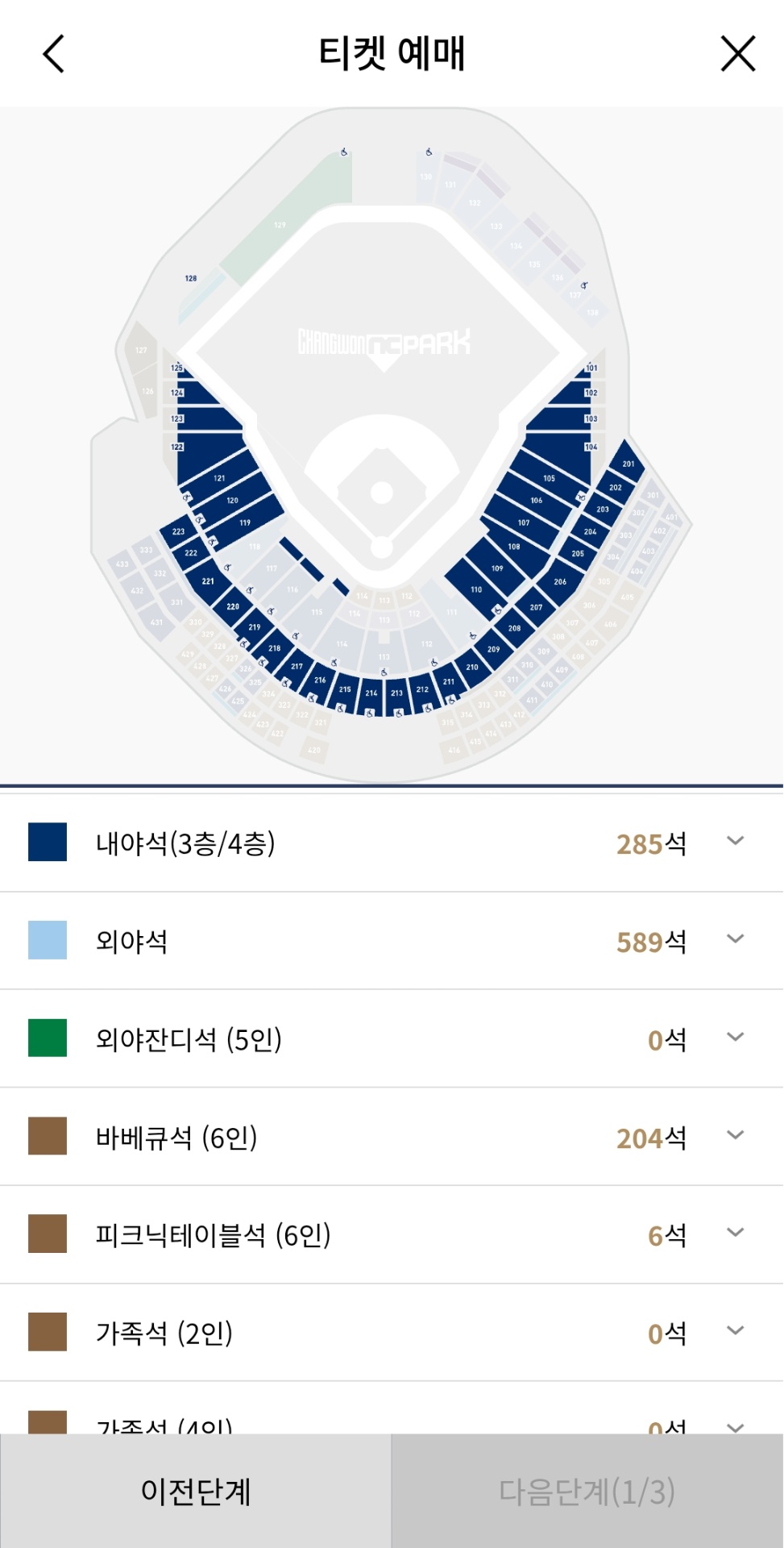
Task: Expand the 바베큐석 (6인) chevron
Action: point(735,1135)
